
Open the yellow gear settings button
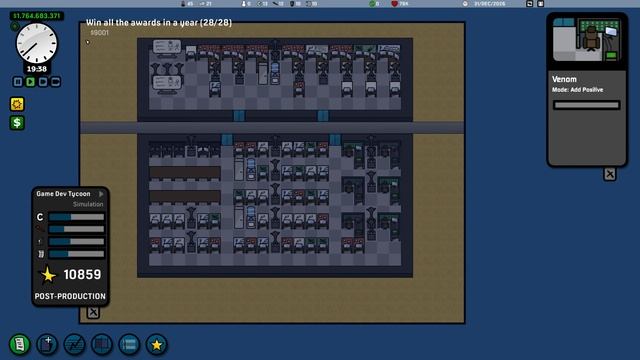pos(17,104)
